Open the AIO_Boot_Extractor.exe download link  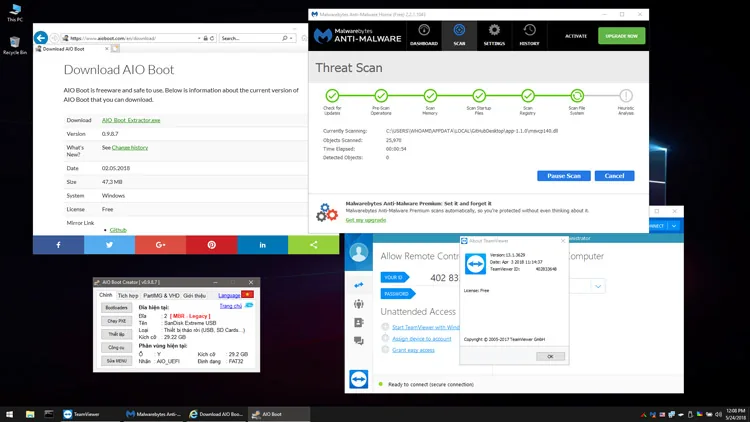(131, 120)
